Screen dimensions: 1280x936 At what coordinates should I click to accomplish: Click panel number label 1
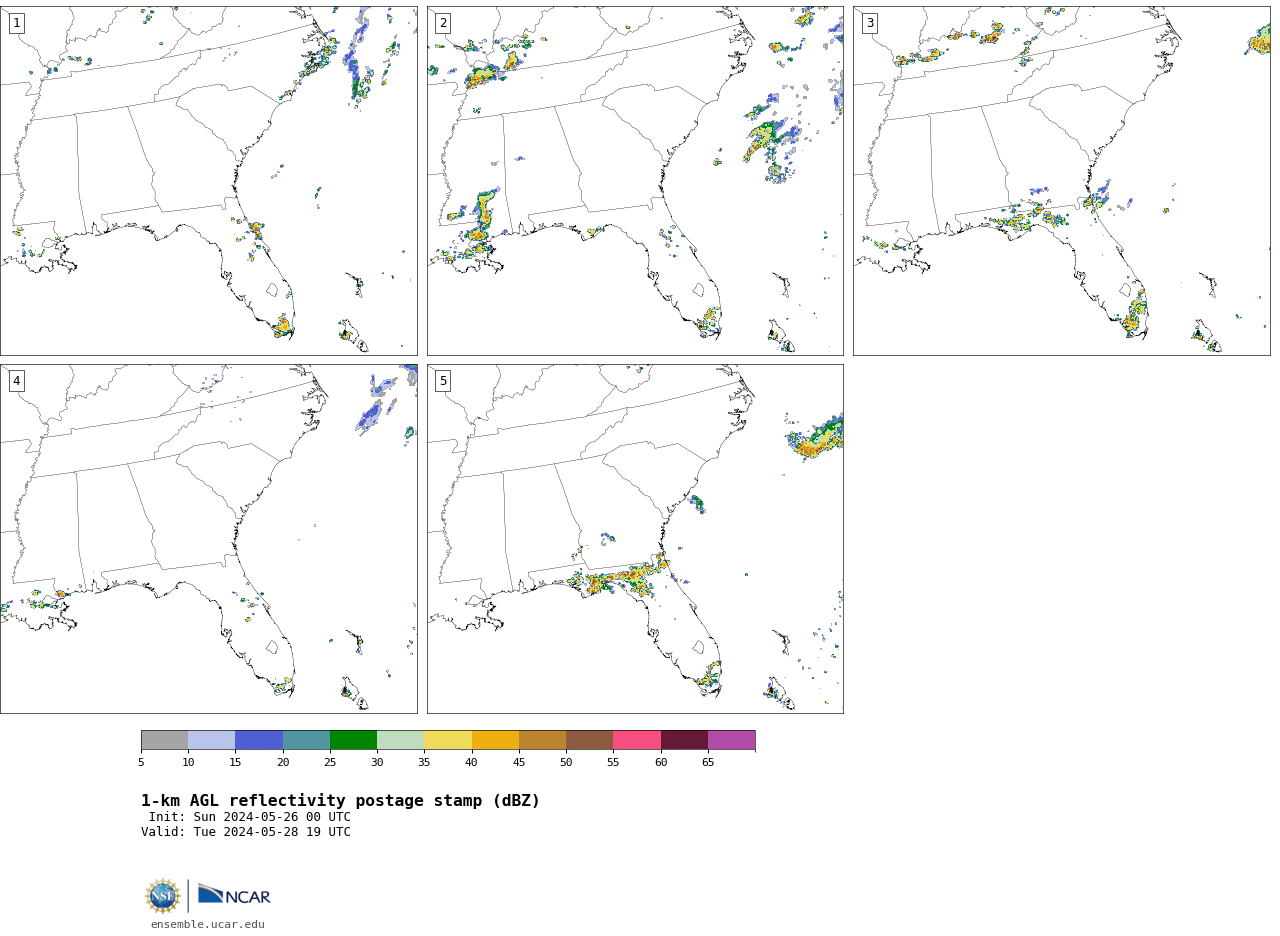tap(16, 23)
